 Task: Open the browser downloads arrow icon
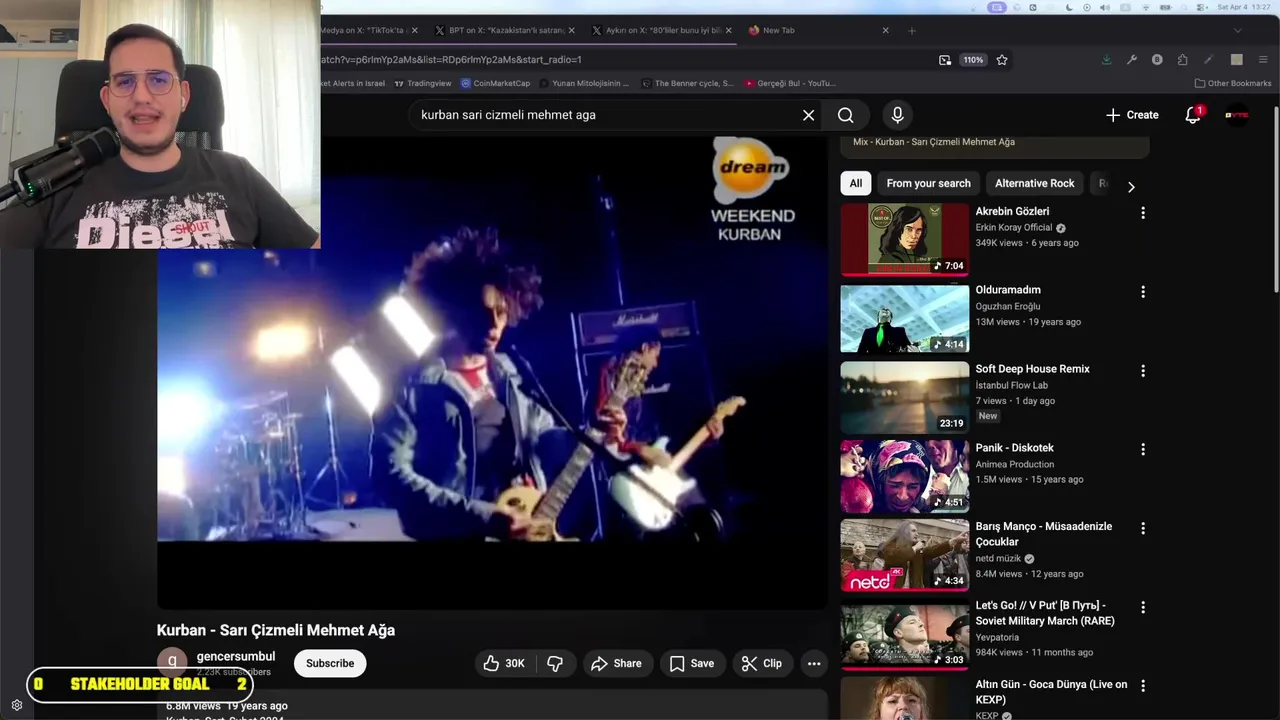coord(1106,60)
